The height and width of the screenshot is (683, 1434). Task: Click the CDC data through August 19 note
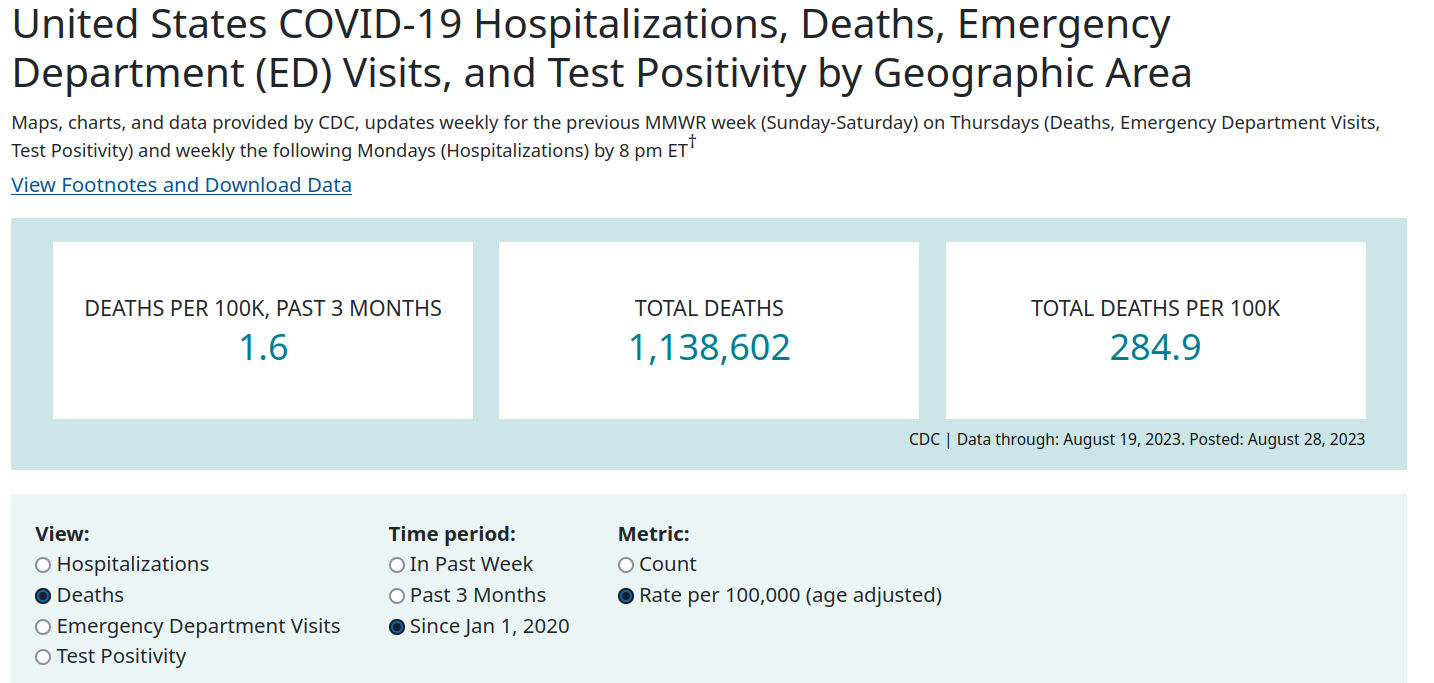pos(1136,439)
